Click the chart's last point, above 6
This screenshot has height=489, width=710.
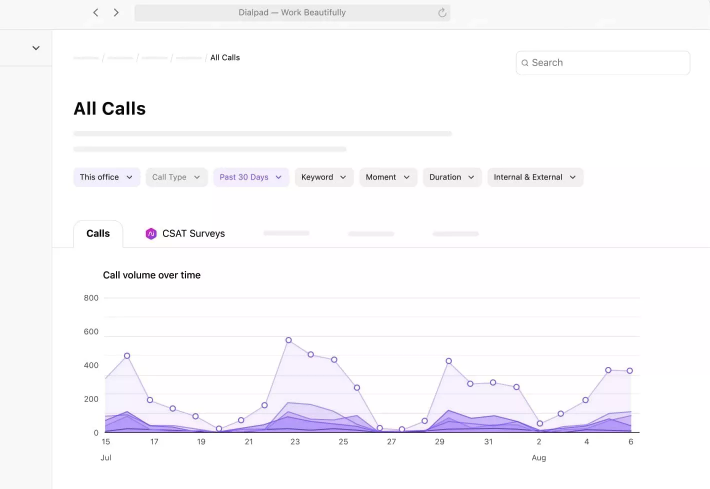[x=629, y=371]
